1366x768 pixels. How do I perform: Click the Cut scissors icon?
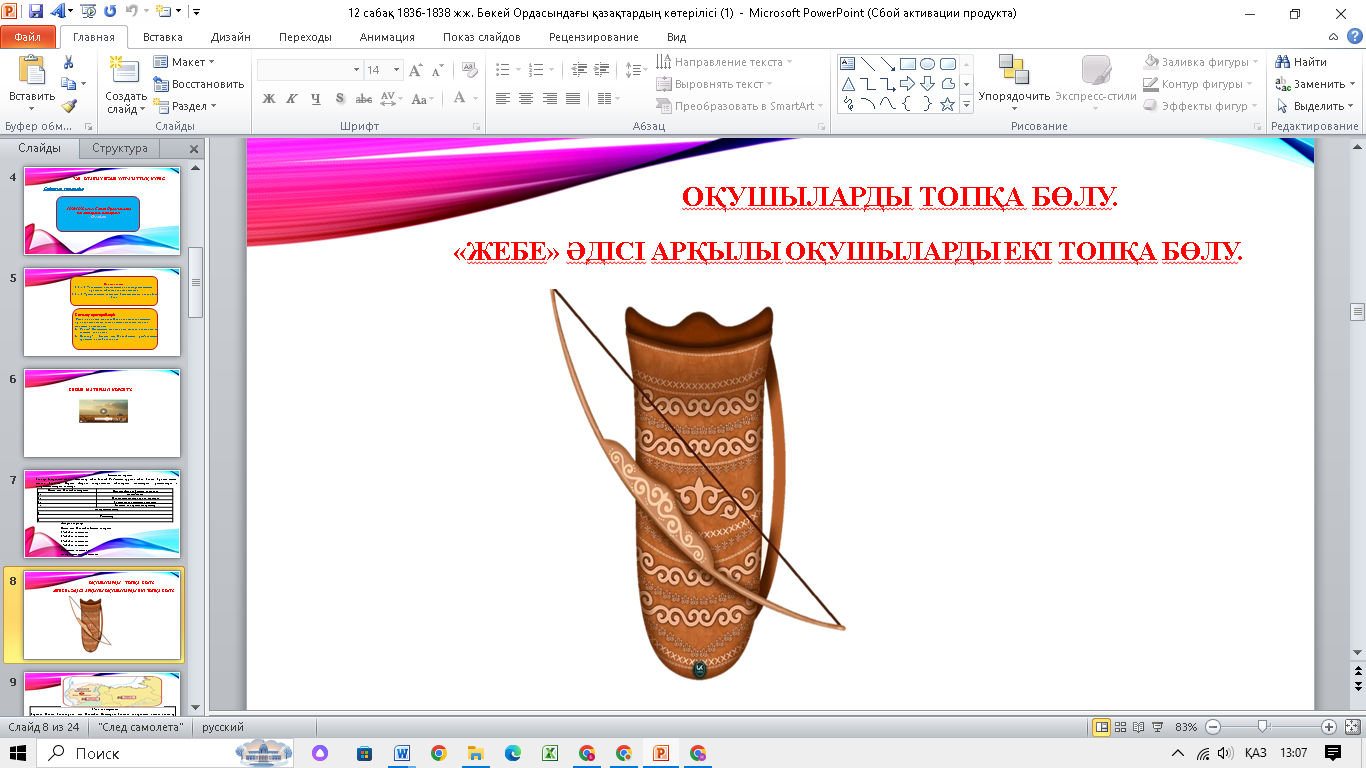69,62
